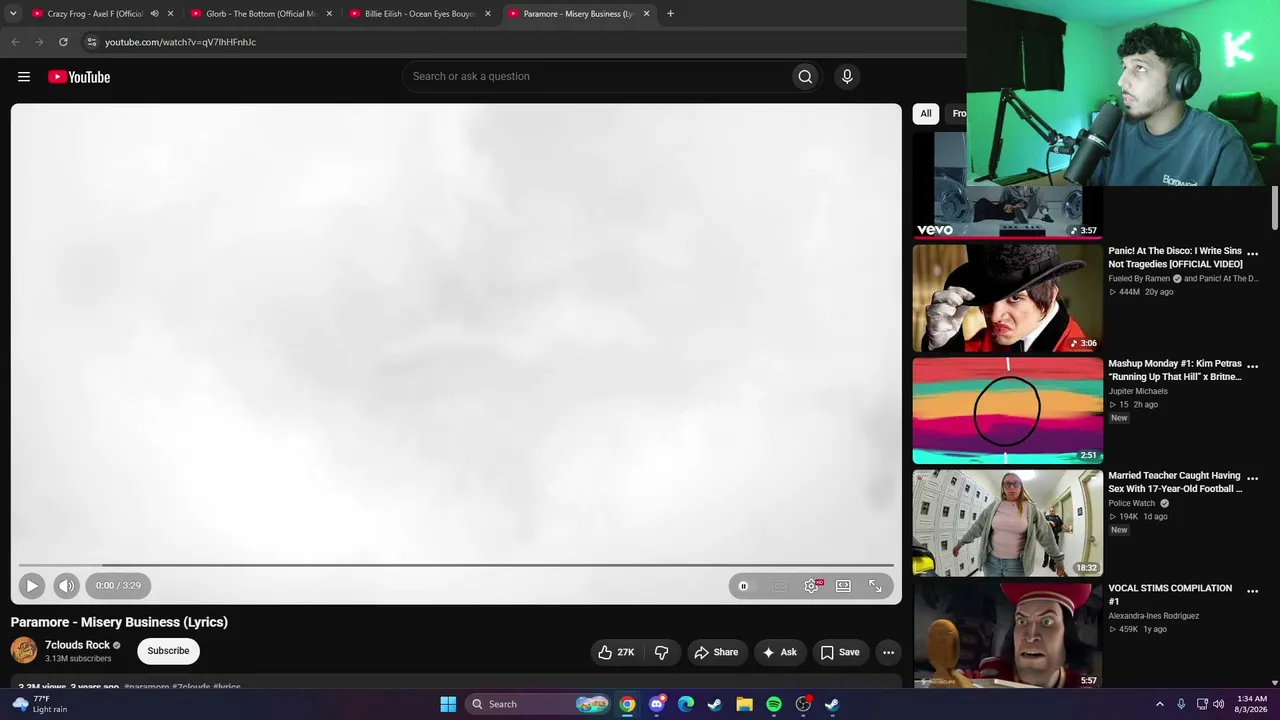This screenshot has width=1280, height=720.
Task: Open Windows taskbar search
Action: [540, 704]
